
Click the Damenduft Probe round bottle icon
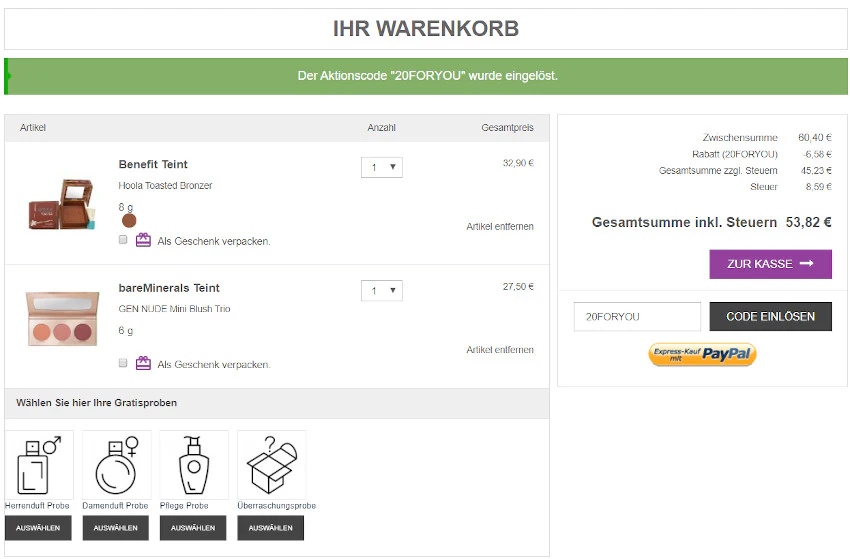pyautogui.click(x=117, y=465)
